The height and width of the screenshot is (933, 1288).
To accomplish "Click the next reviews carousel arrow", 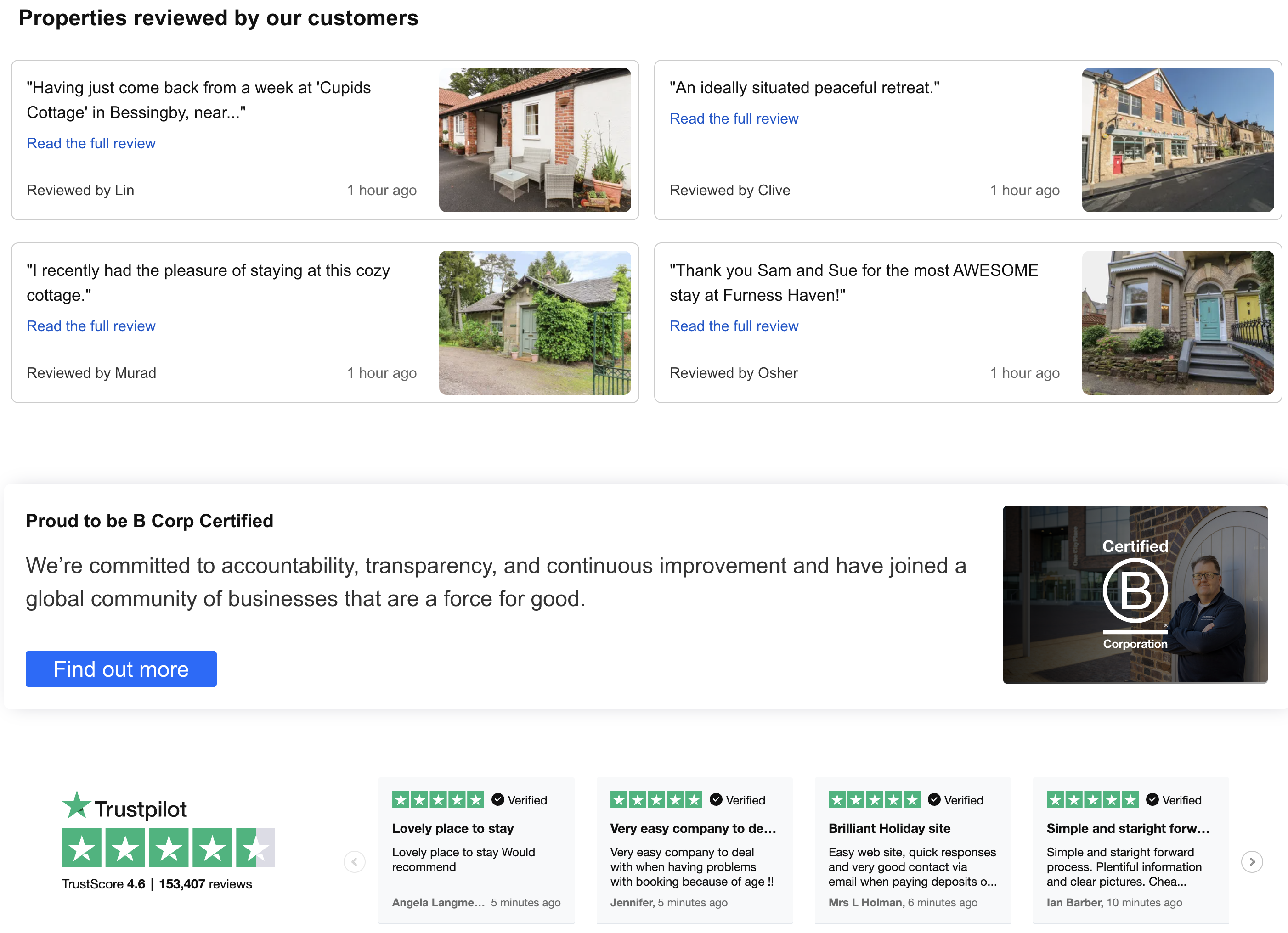I will (x=1252, y=861).
